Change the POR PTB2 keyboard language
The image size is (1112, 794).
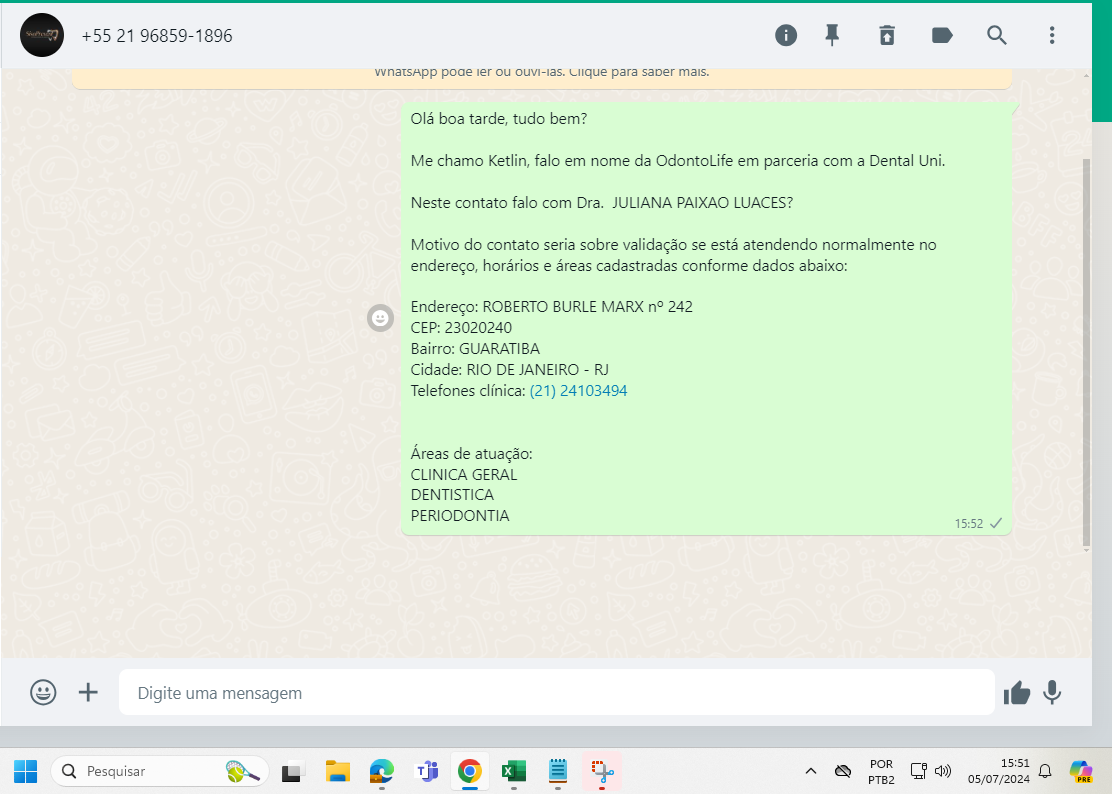[x=882, y=771]
